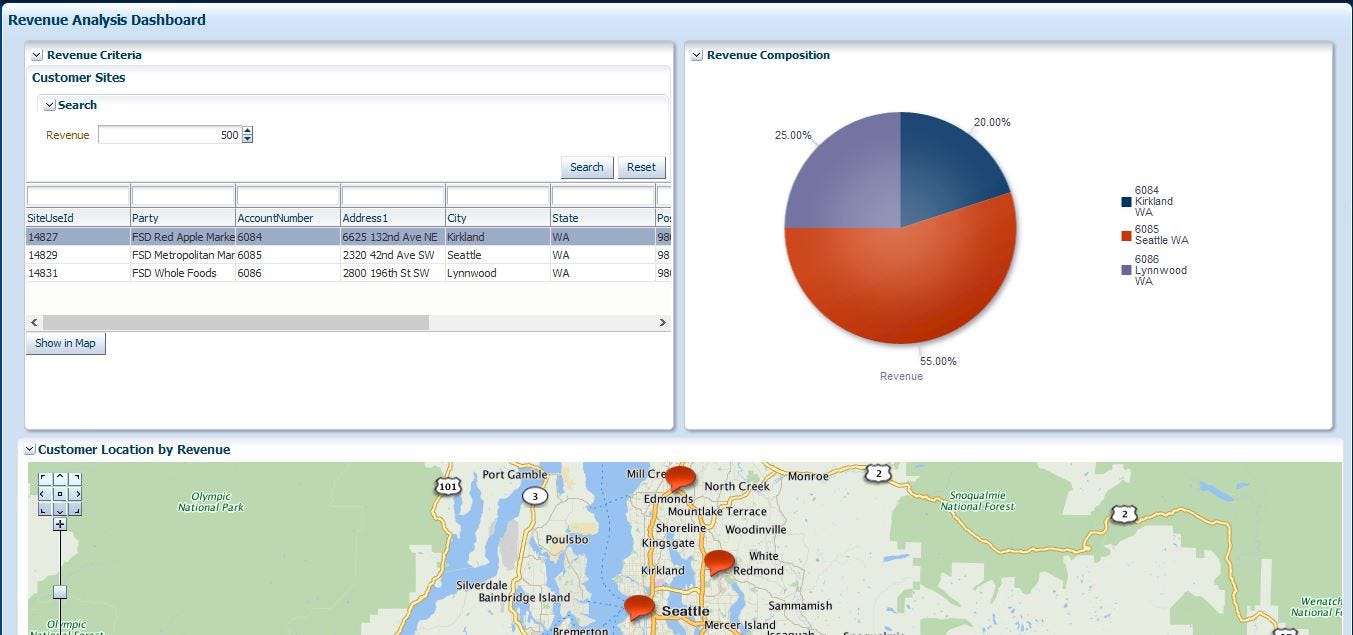Collapse the Search section
This screenshot has width=1353, height=635.
click(x=49, y=105)
